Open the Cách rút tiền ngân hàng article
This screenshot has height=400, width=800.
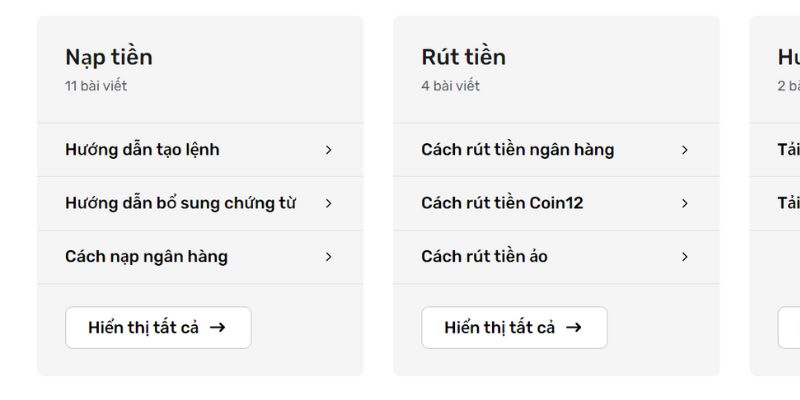coord(517,150)
